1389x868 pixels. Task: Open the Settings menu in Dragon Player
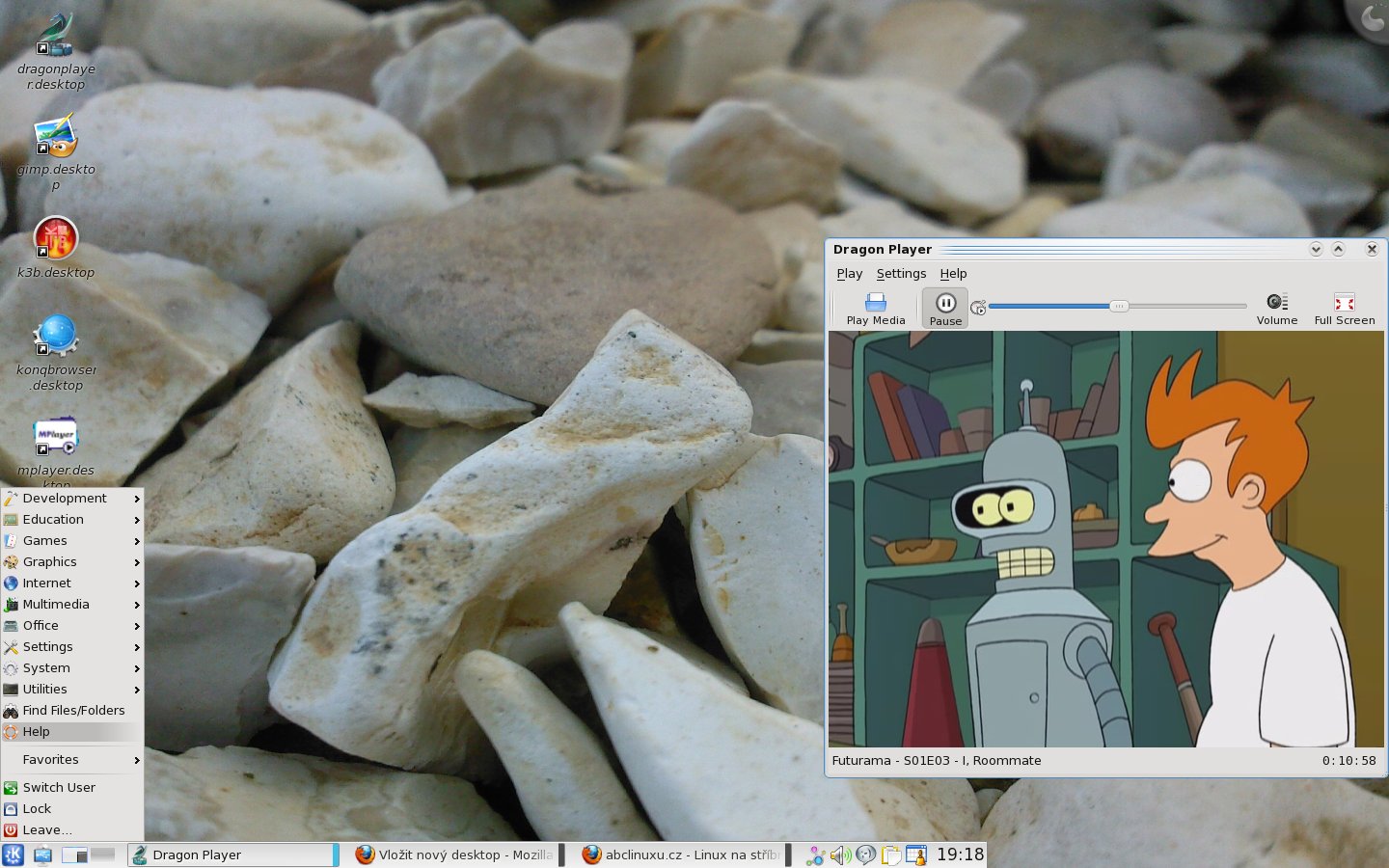(x=901, y=274)
